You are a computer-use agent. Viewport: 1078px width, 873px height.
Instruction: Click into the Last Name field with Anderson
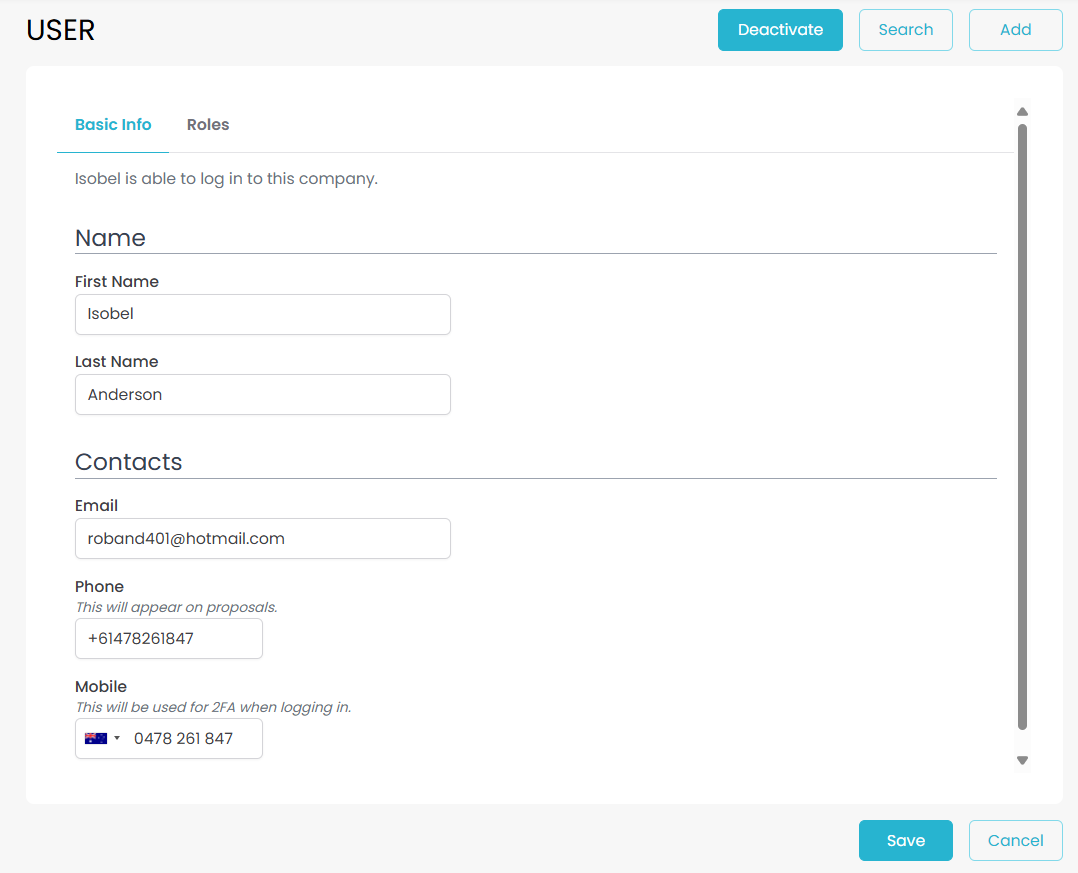coord(262,395)
